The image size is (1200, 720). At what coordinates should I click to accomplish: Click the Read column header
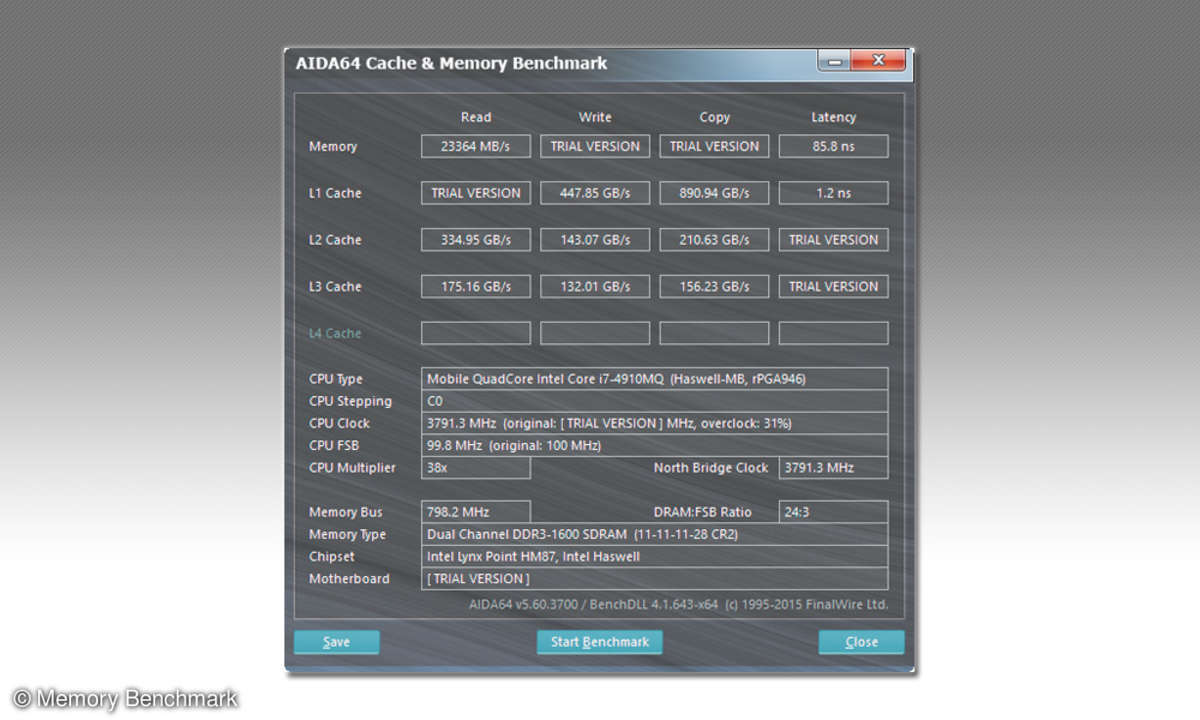click(476, 117)
